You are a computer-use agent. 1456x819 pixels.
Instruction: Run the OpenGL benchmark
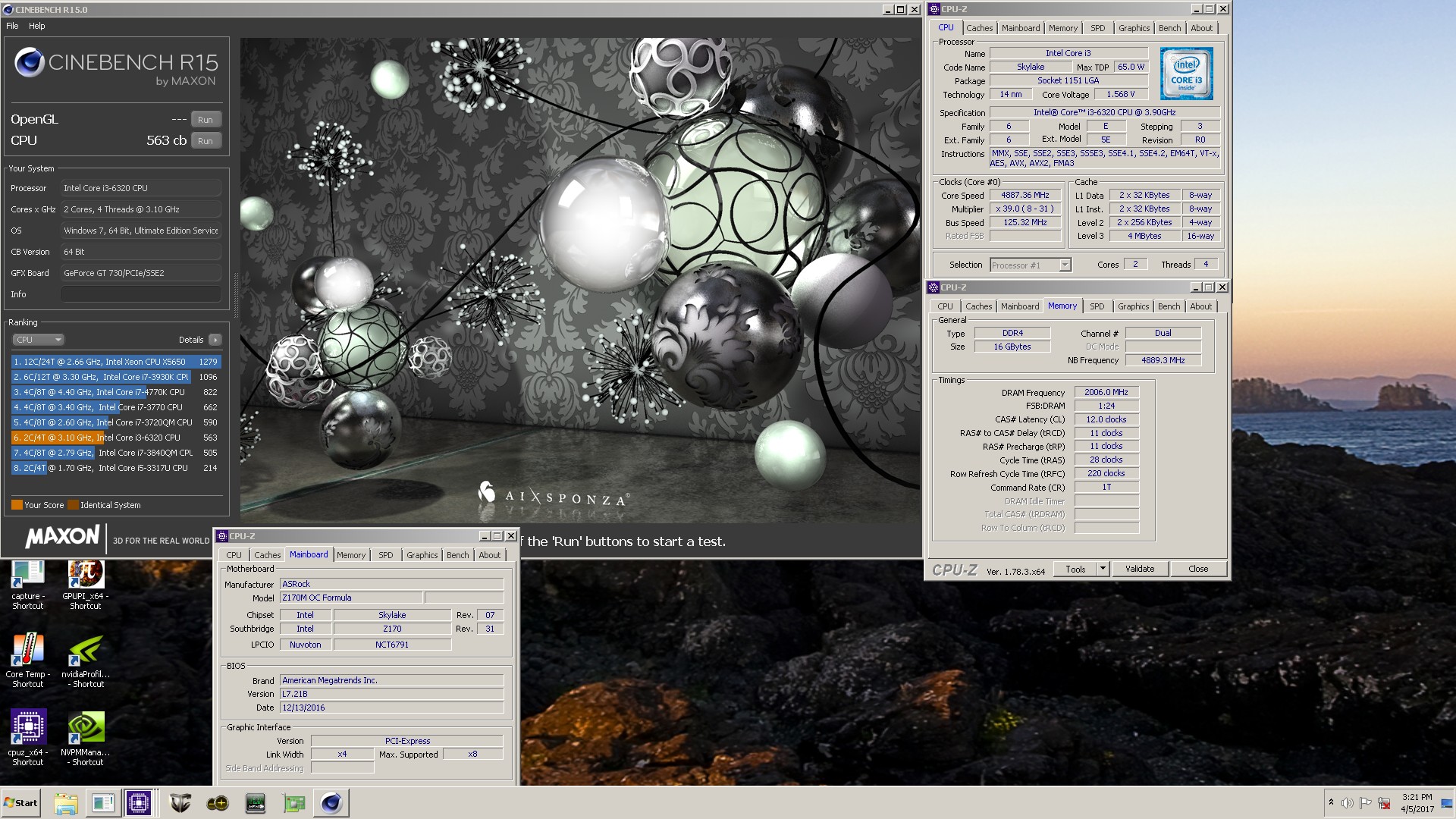[x=206, y=120]
